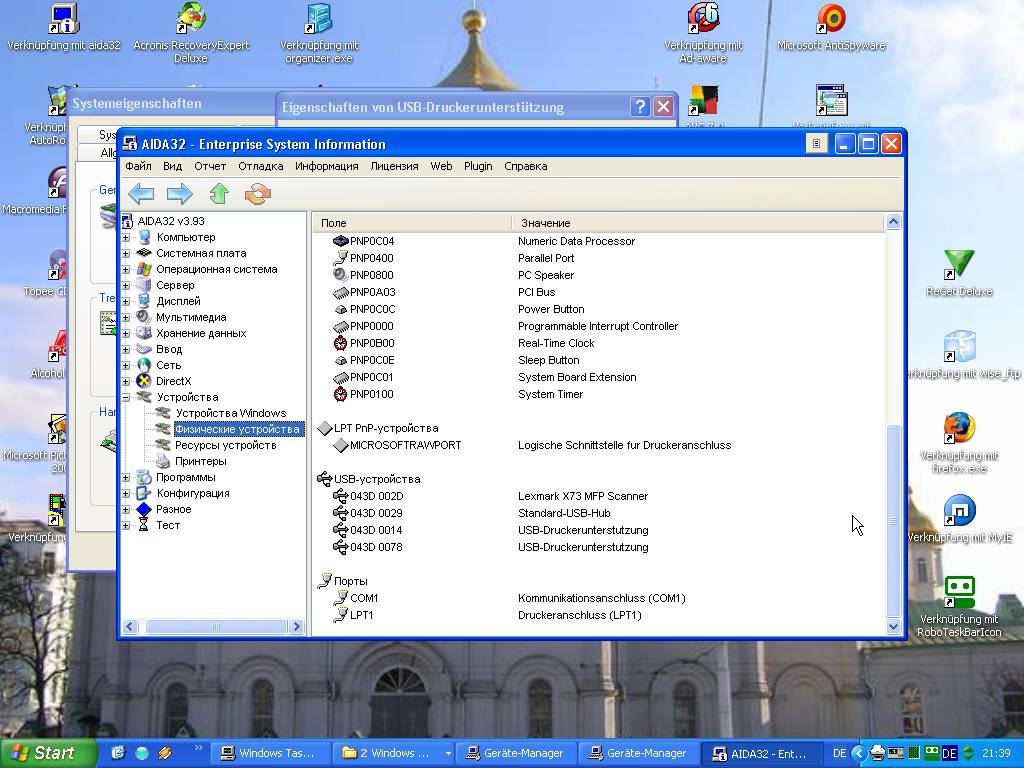The image size is (1024, 768).
Task: Click the USB icon for 043D 002D
Action: [x=340, y=496]
